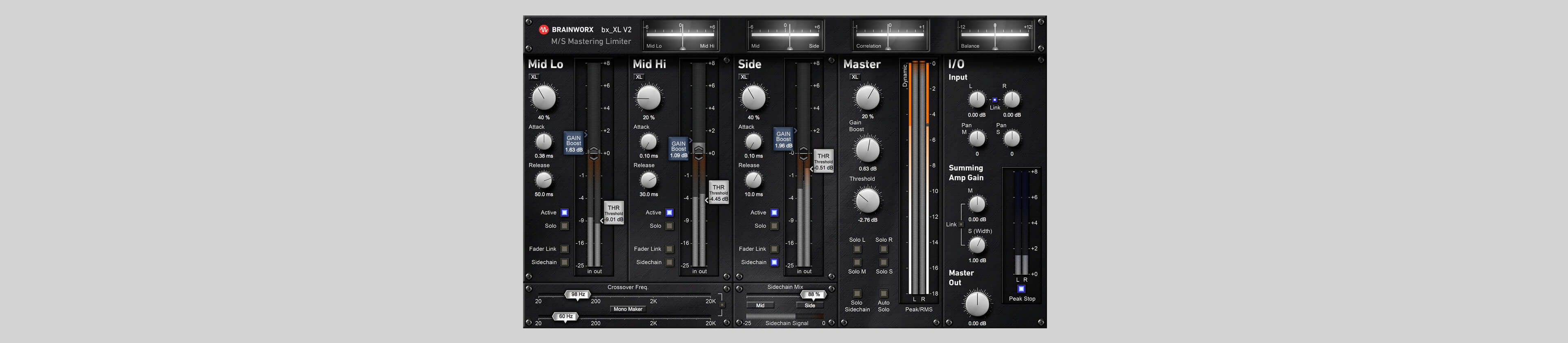Viewport: 1568px width, 343px height.
Task: Click the Mid Hi Release knob
Action: (x=648, y=180)
